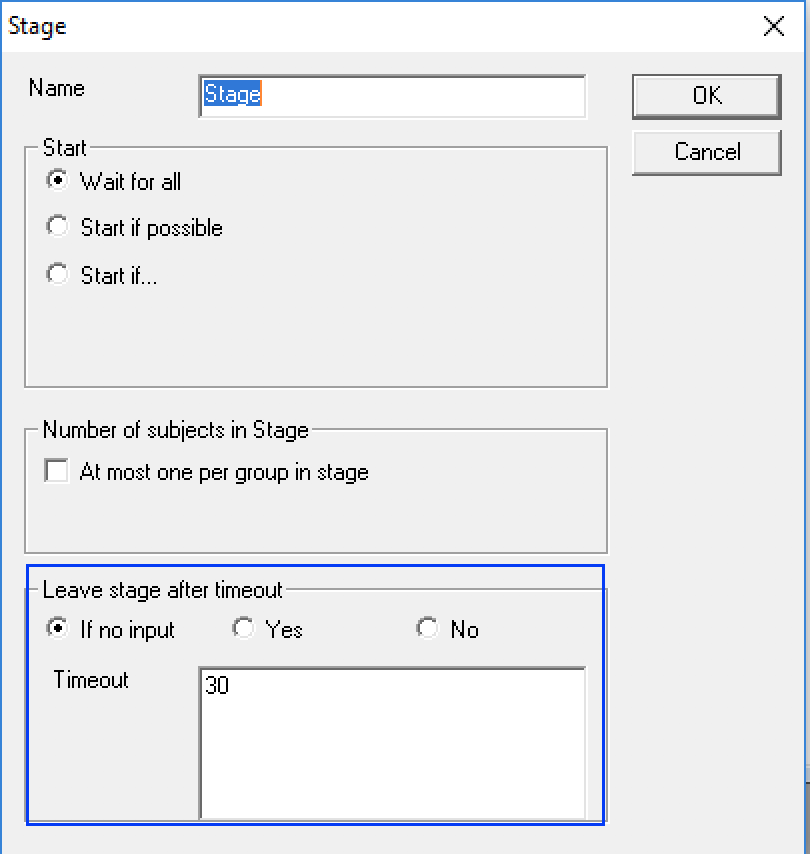The image size is (810, 854).
Task: Select the 'Start if...' radio button
Action: coord(57,274)
